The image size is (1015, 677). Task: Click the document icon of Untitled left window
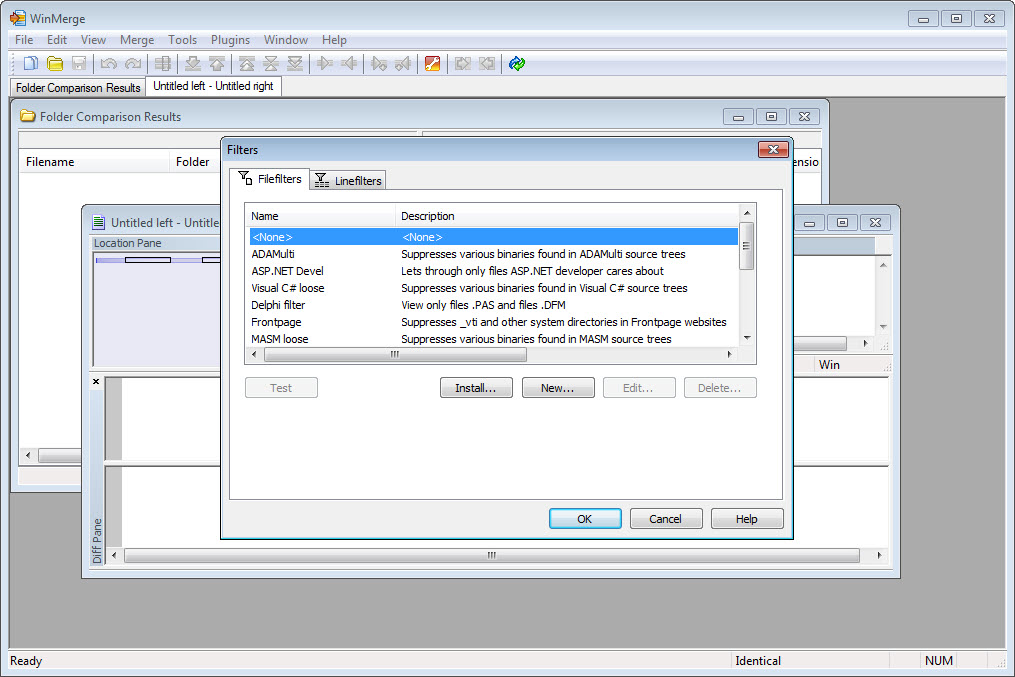coord(98,222)
